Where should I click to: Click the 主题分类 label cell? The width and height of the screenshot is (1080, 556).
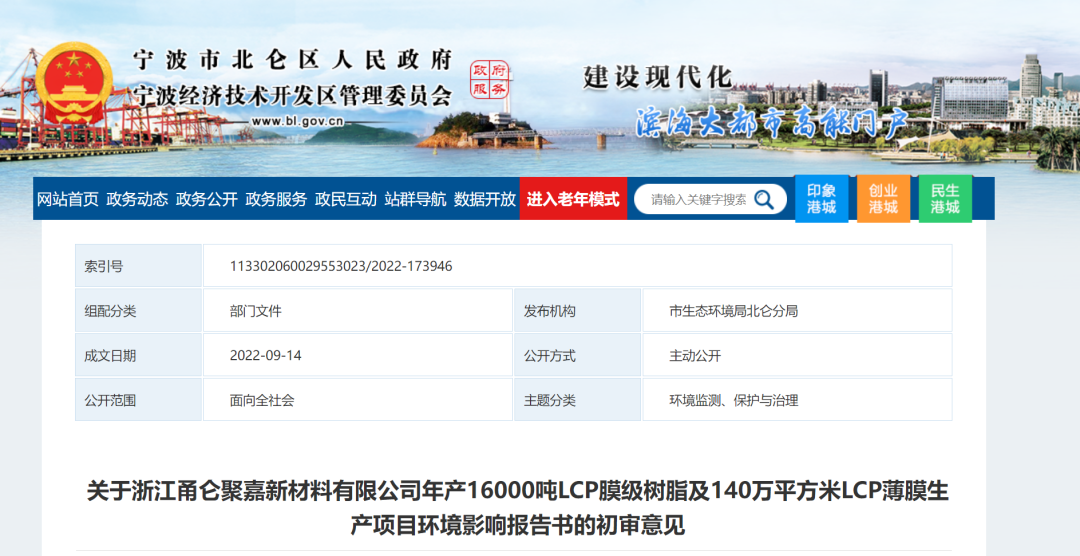pos(577,400)
